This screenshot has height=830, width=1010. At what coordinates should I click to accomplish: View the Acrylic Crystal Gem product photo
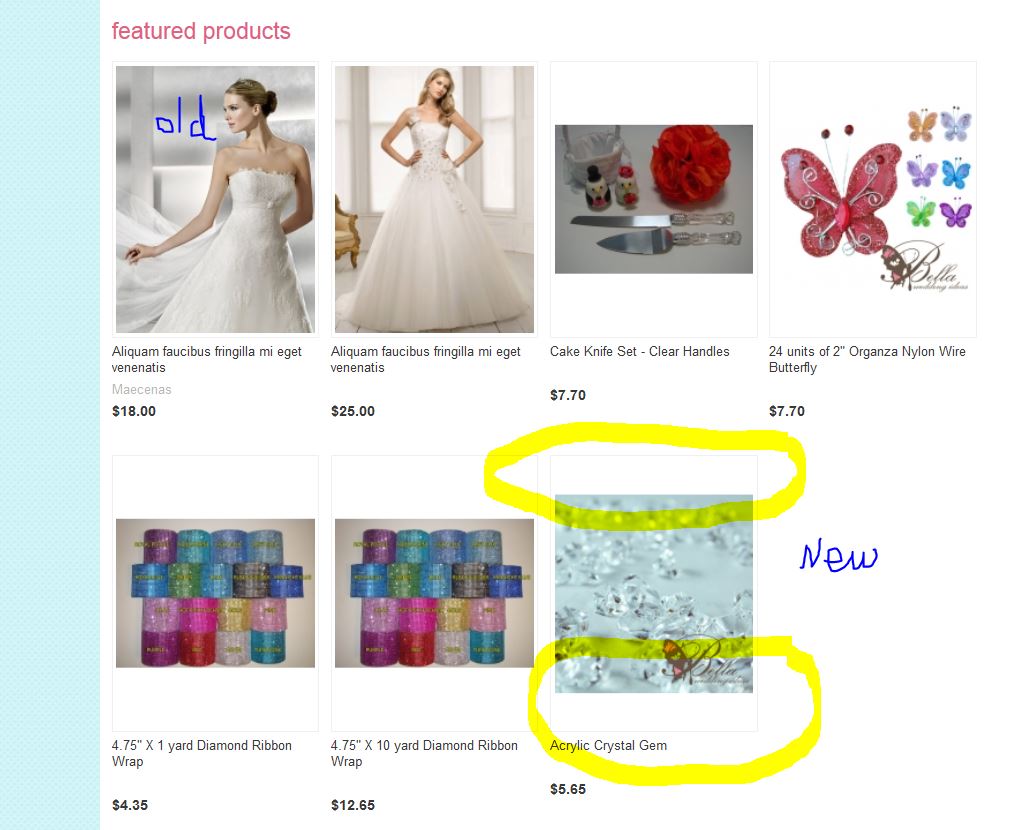(x=654, y=593)
